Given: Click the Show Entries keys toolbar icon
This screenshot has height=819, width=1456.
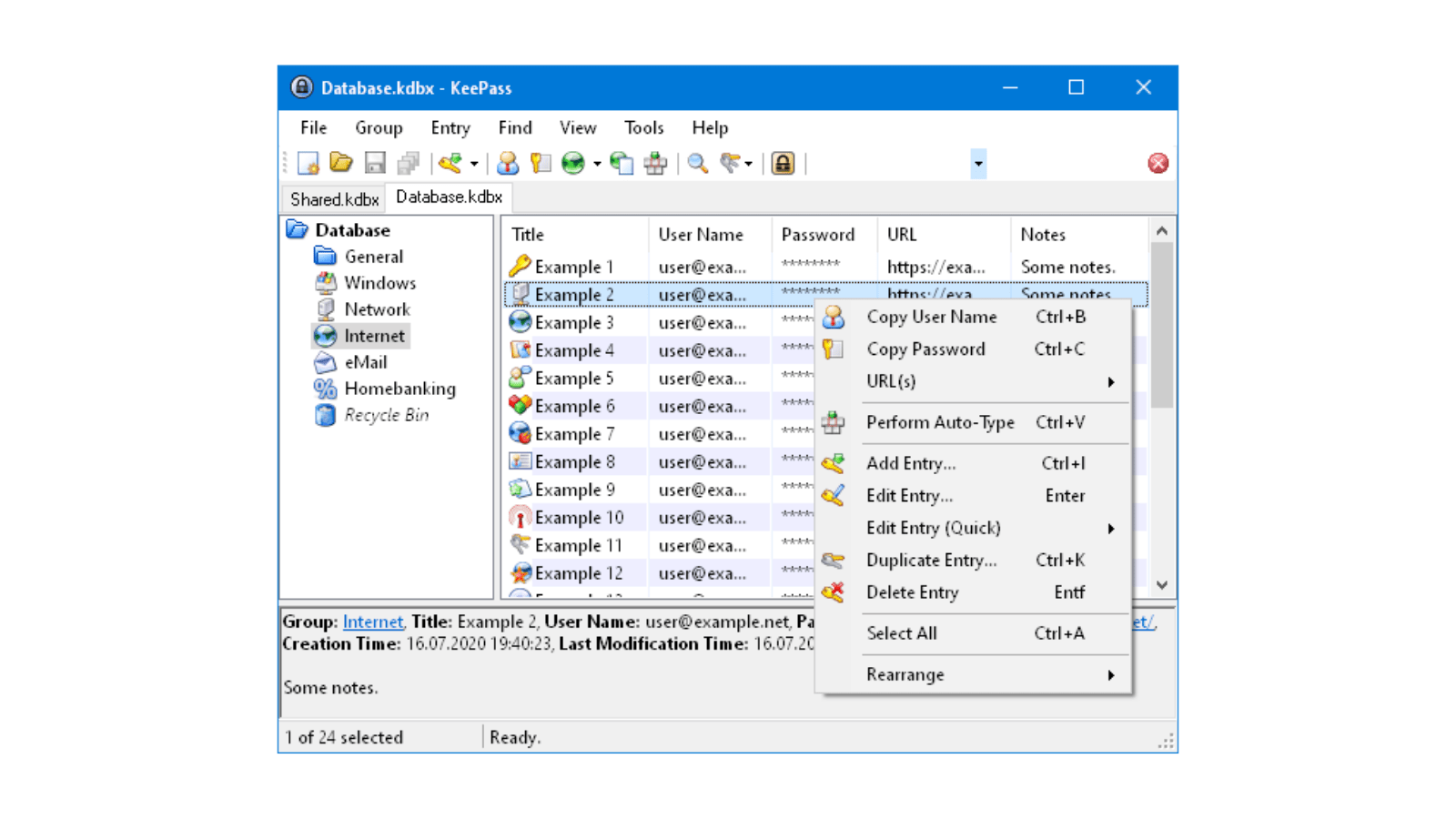Looking at the screenshot, I should click(730, 163).
